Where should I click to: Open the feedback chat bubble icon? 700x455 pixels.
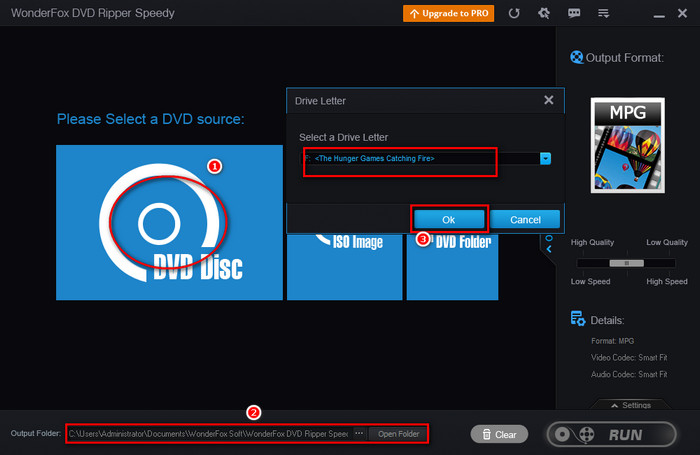[x=574, y=13]
